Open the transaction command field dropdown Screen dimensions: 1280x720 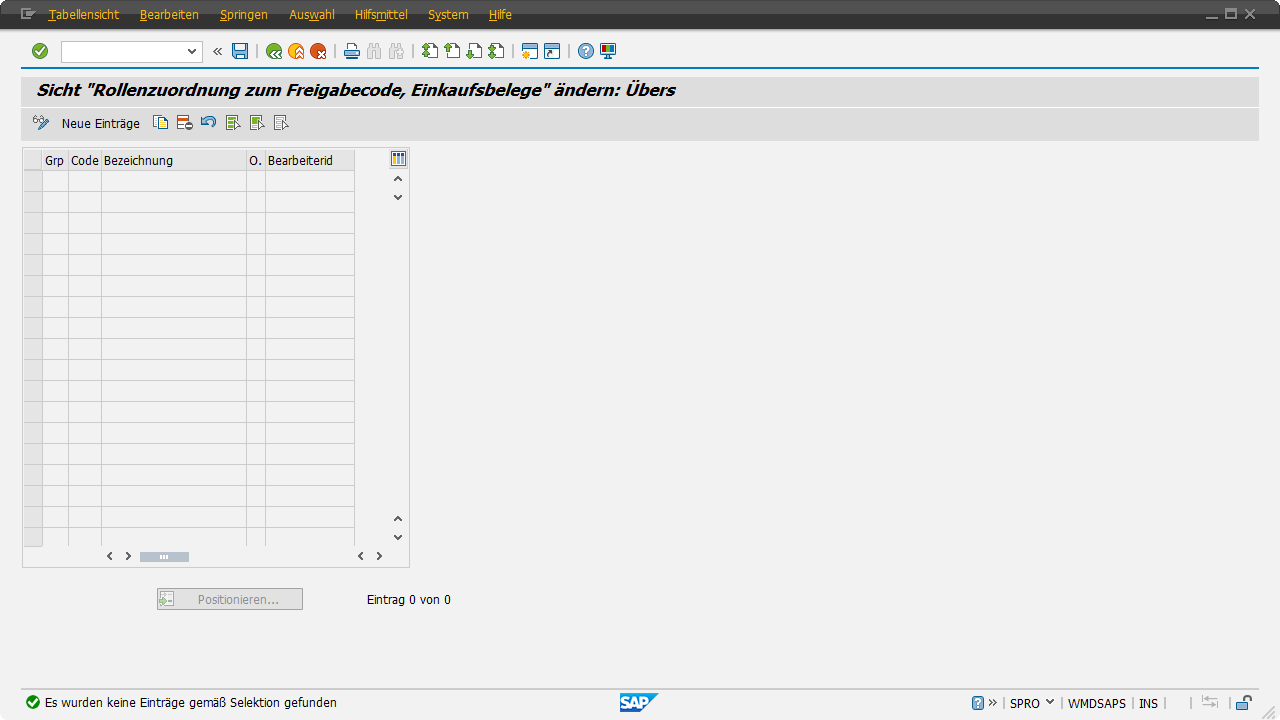pyautogui.click(x=192, y=51)
